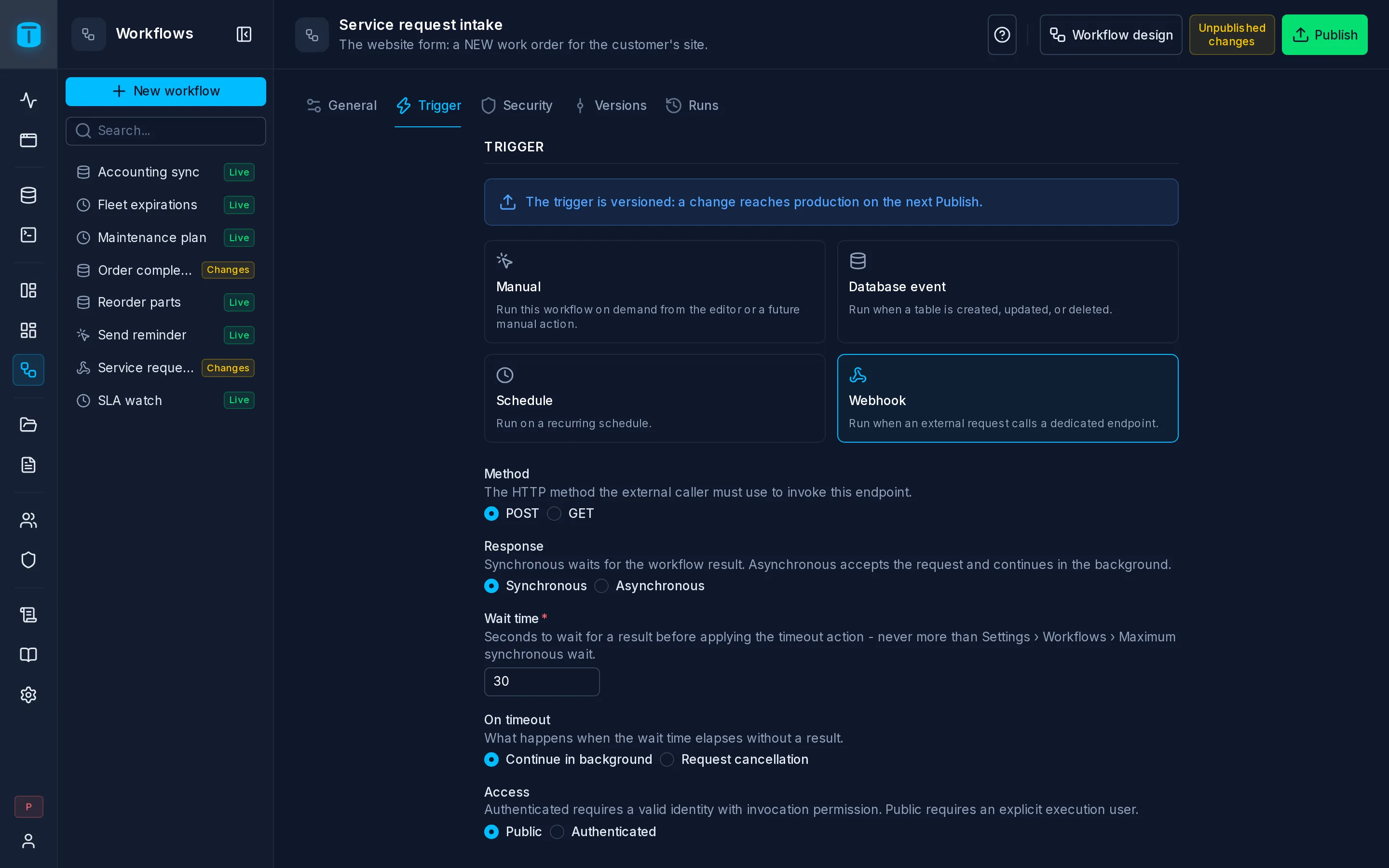The width and height of the screenshot is (1389, 868).
Task: Click the Changes badge on Order comple...
Action: tap(228, 270)
